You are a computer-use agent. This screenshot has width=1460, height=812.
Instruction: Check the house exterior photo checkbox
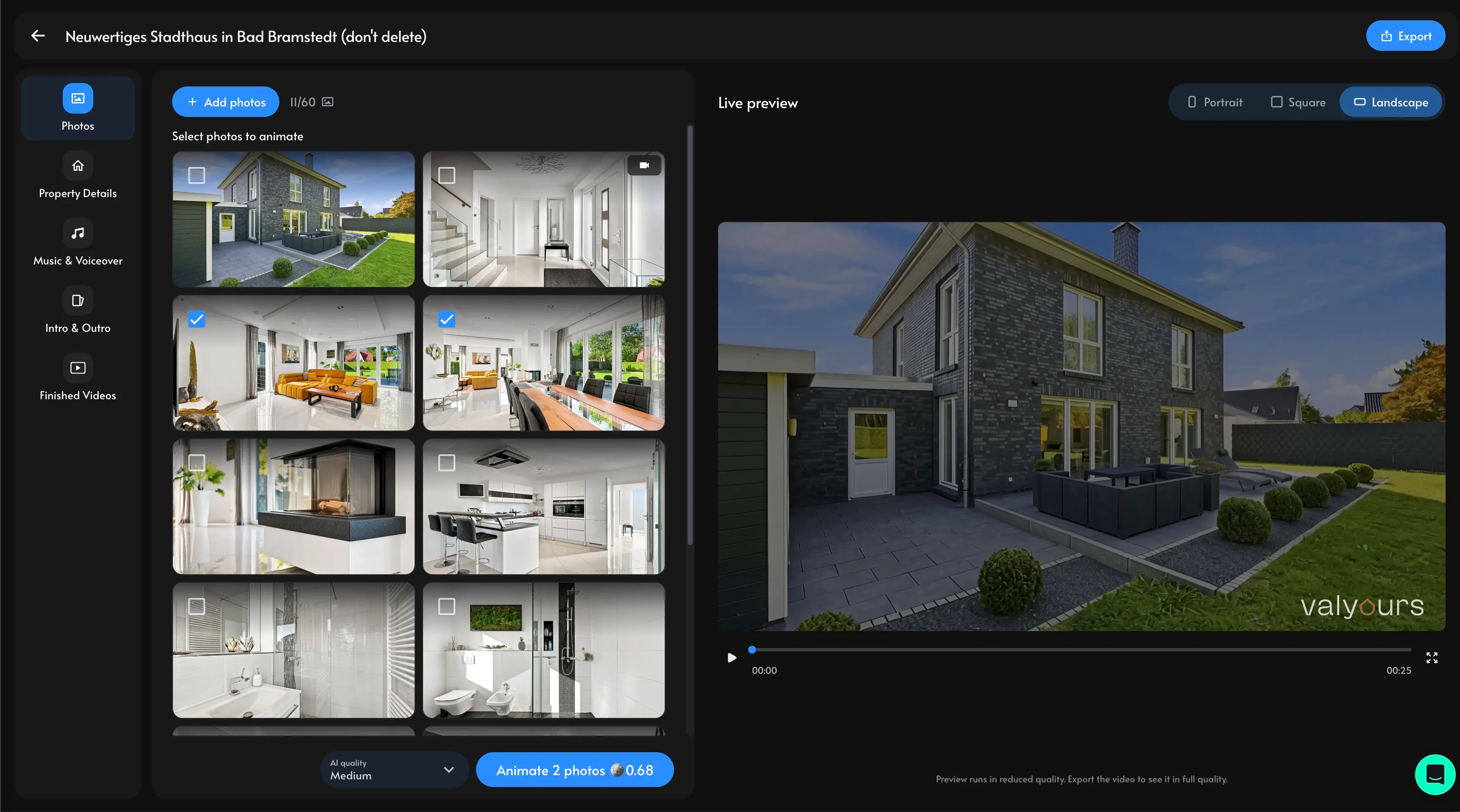(197, 175)
